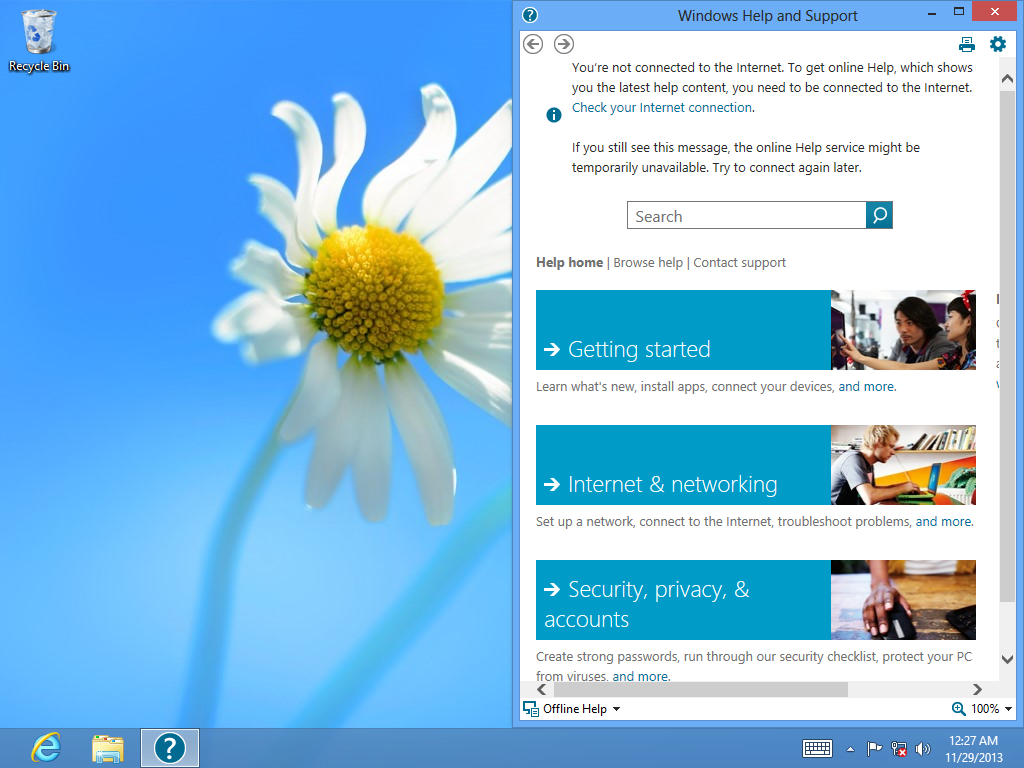The height and width of the screenshot is (768, 1024).
Task: Follow 'and more' link under Internet & networking
Action: point(943,522)
